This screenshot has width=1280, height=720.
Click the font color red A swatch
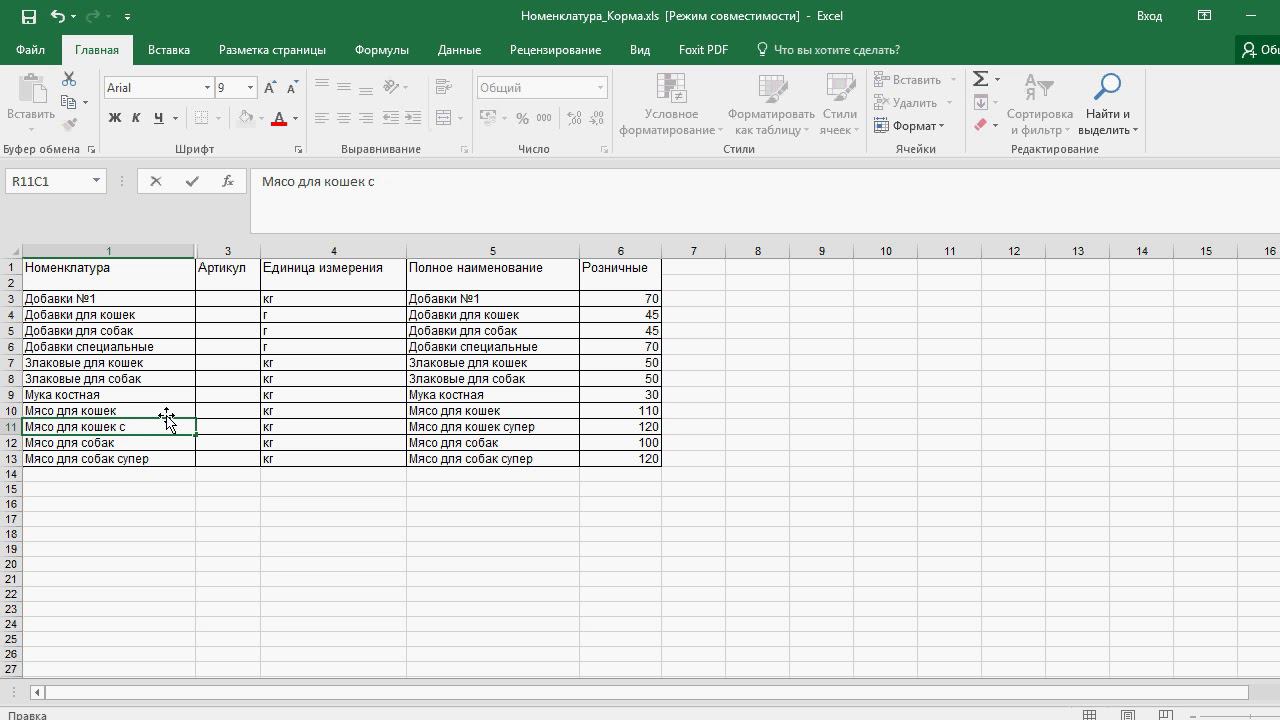[x=279, y=118]
